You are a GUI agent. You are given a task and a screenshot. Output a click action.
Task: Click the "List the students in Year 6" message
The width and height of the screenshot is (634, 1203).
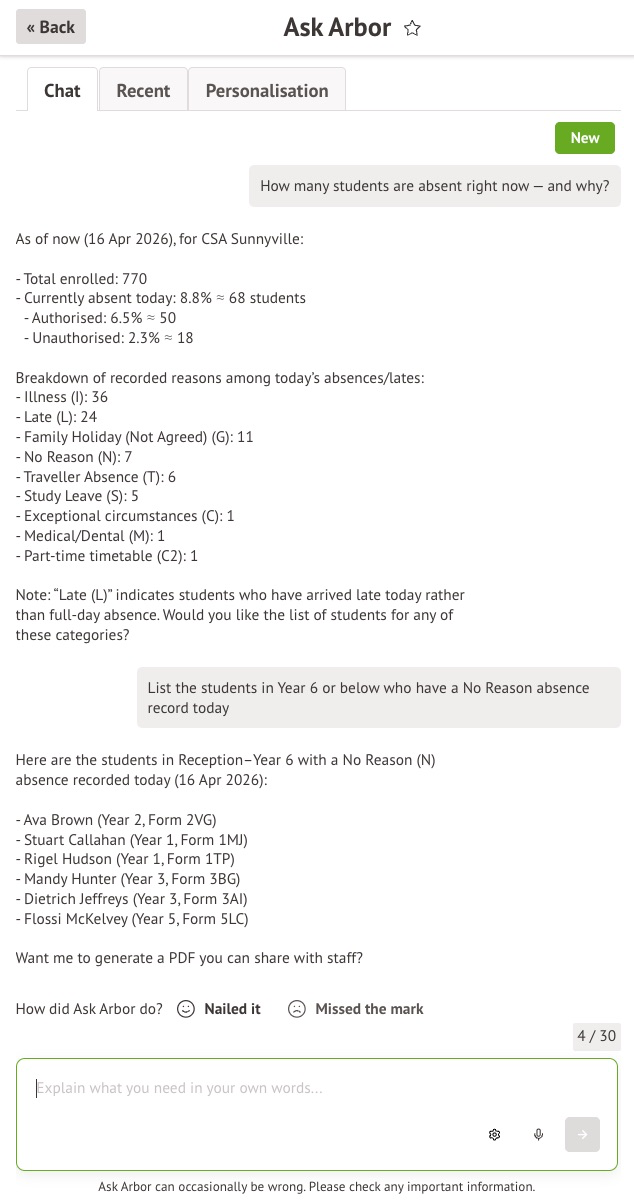[378, 697]
